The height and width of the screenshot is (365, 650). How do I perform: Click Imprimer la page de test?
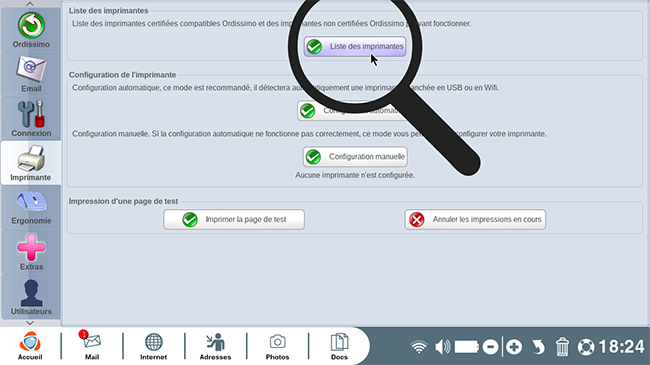(234, 219)
